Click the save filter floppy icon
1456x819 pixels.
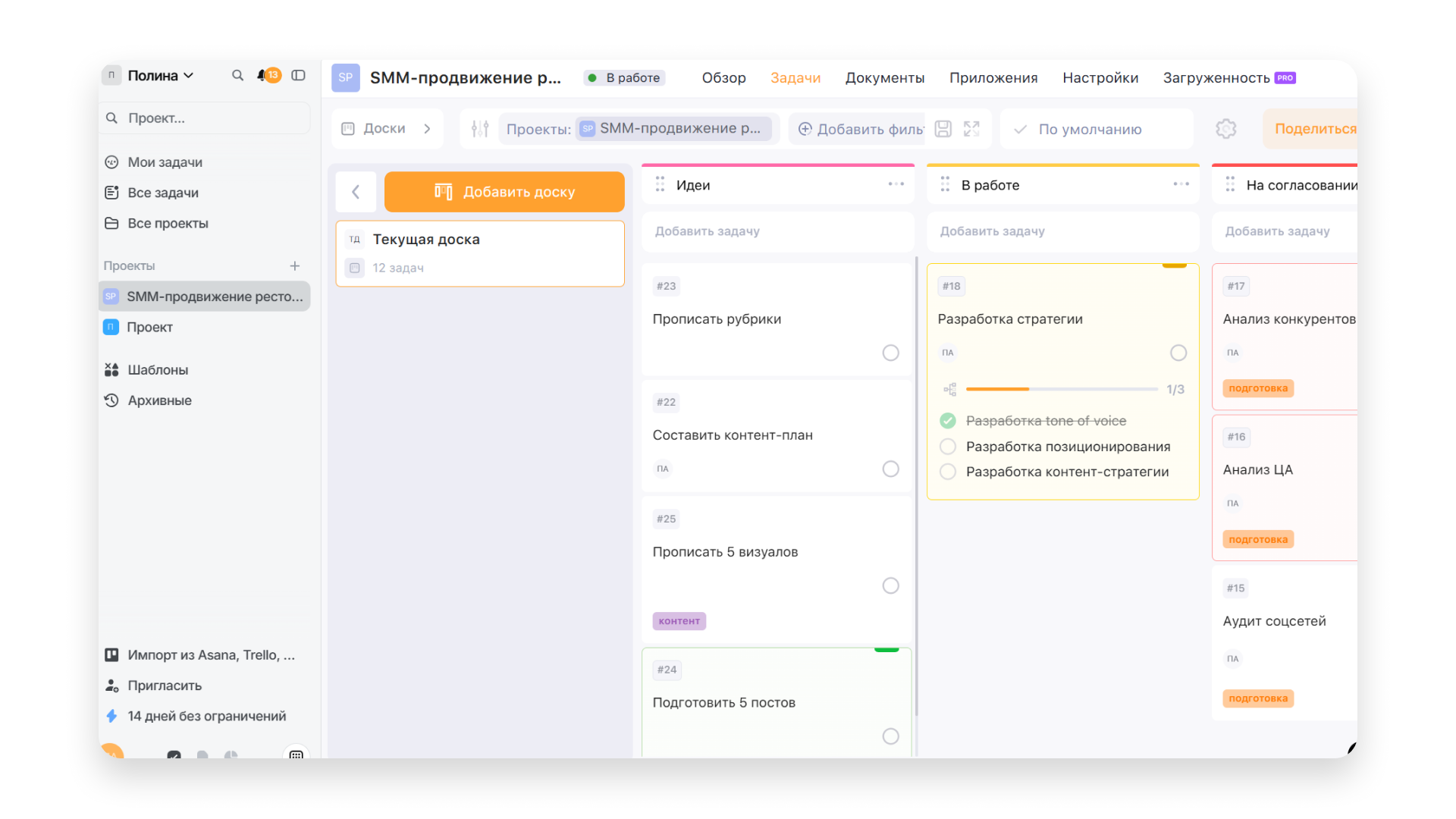pos(943,129)
